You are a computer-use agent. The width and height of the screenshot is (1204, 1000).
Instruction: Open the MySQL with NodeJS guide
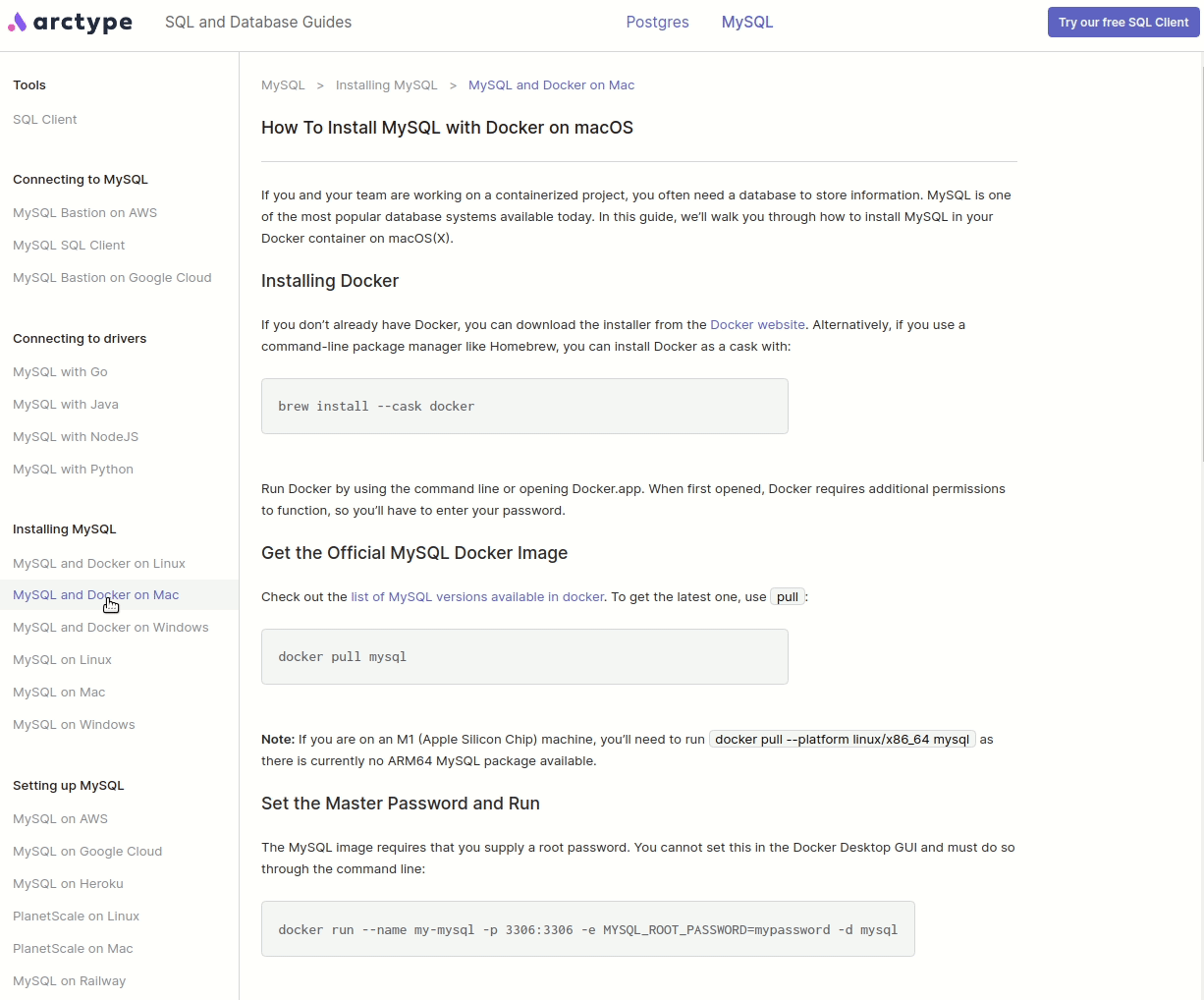click(x=76, y=436)
